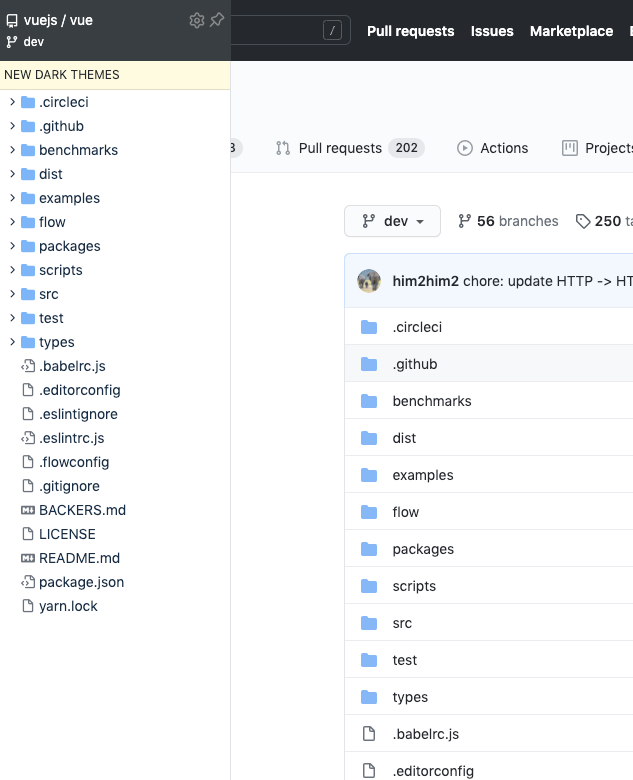Open Issues in the top navigation
Screen dimensions: 633x780
pyautogui.click(x=492, y=31)
